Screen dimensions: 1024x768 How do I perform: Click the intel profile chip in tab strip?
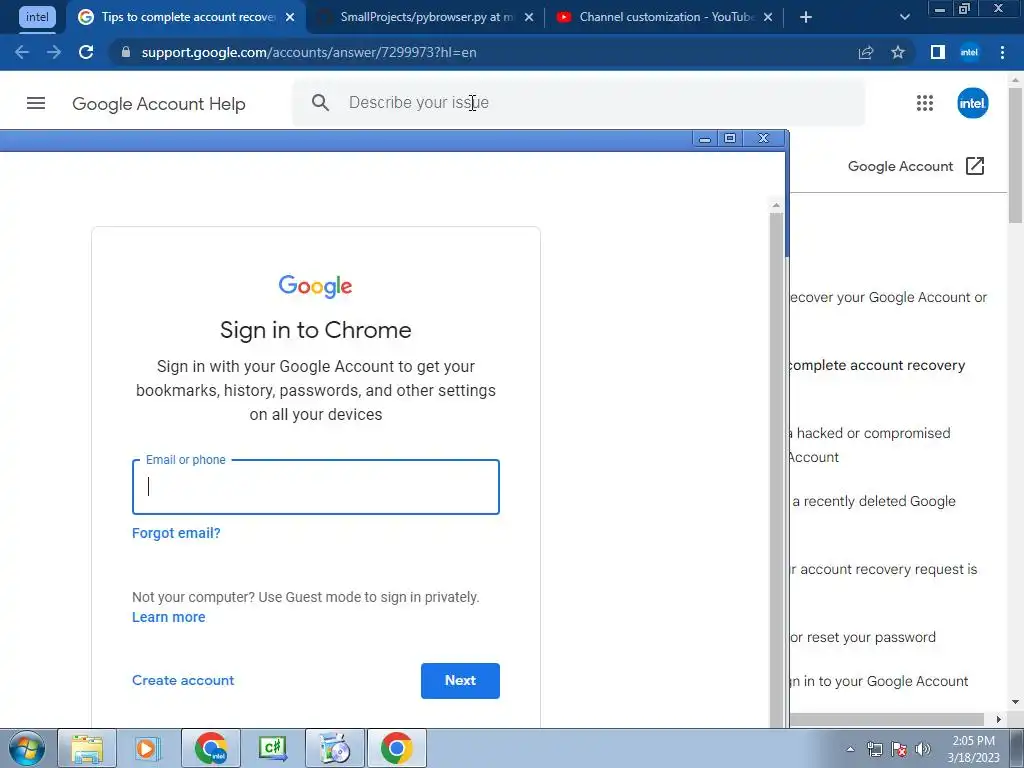coord(37,17)
